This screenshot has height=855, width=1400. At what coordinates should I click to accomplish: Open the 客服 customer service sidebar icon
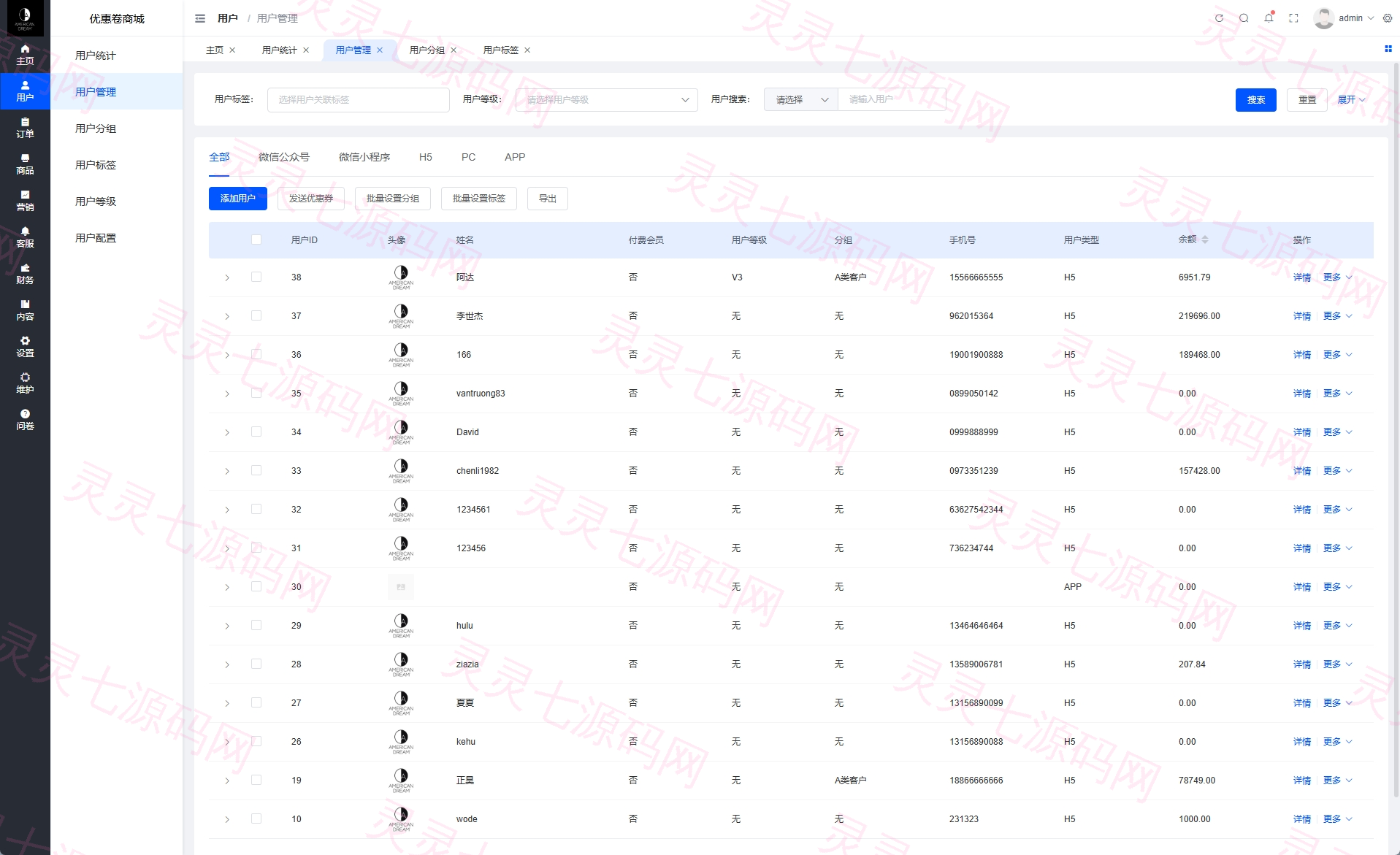25,237
